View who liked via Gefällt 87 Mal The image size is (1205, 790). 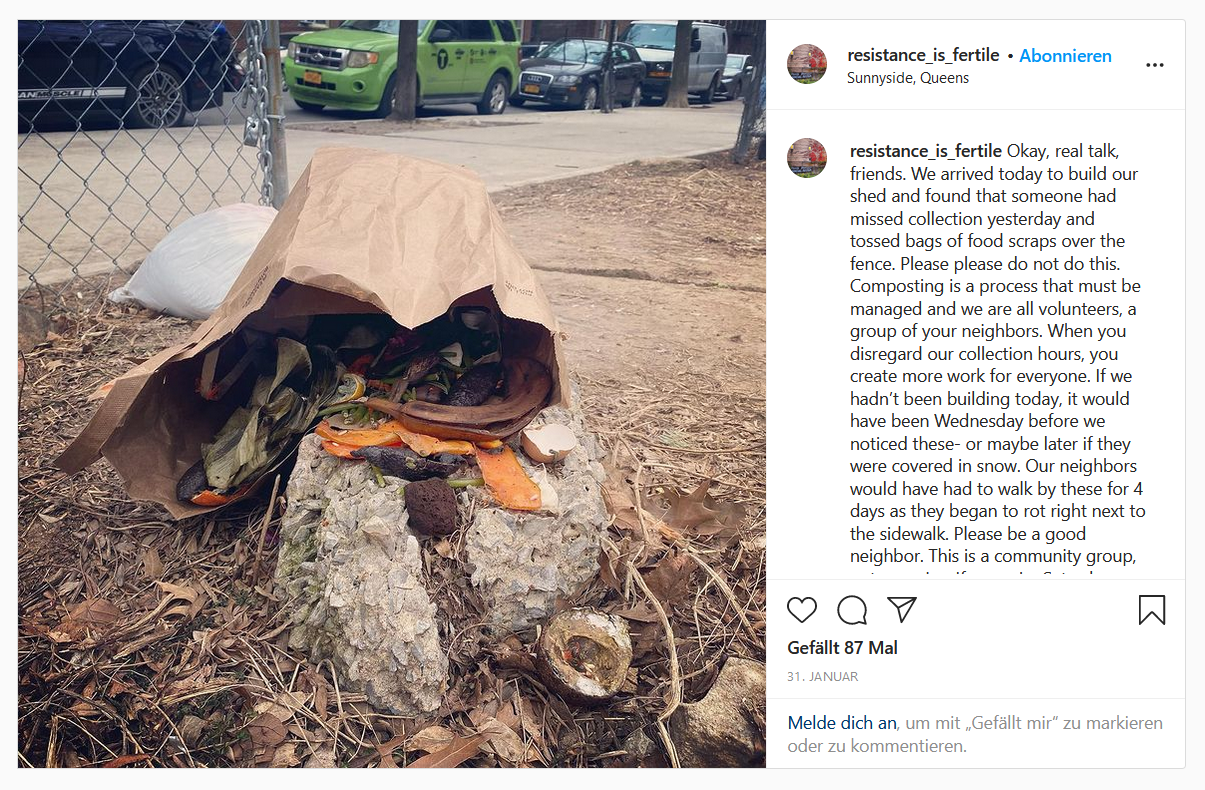[x=843, y=648]
